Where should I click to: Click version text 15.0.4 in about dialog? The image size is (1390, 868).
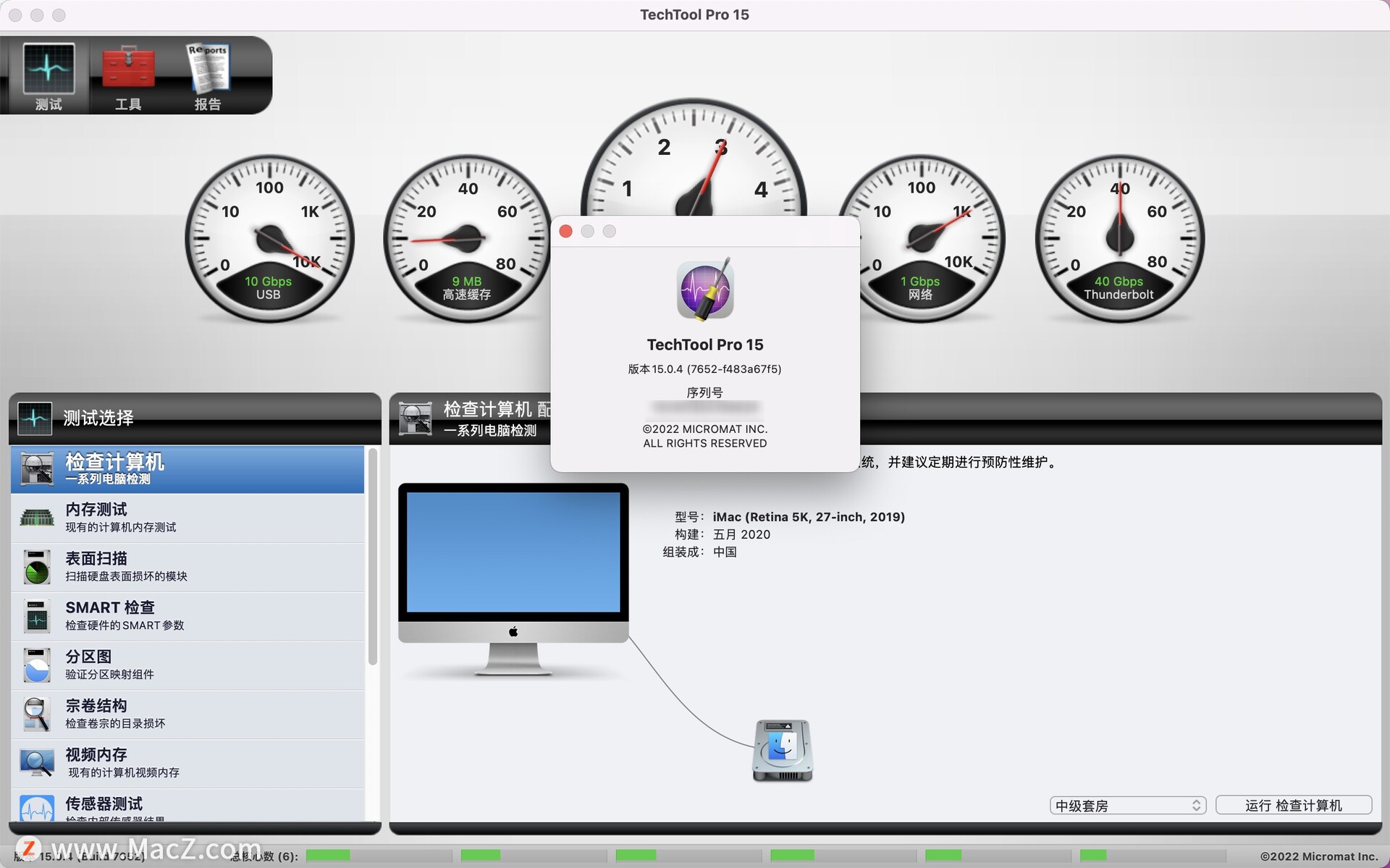(x=704, y=369)
